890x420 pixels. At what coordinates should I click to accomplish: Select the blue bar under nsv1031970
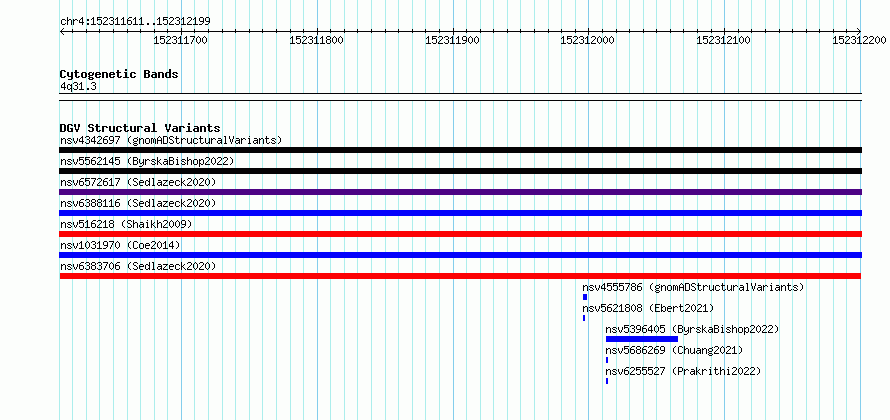[x=460, y=255]
